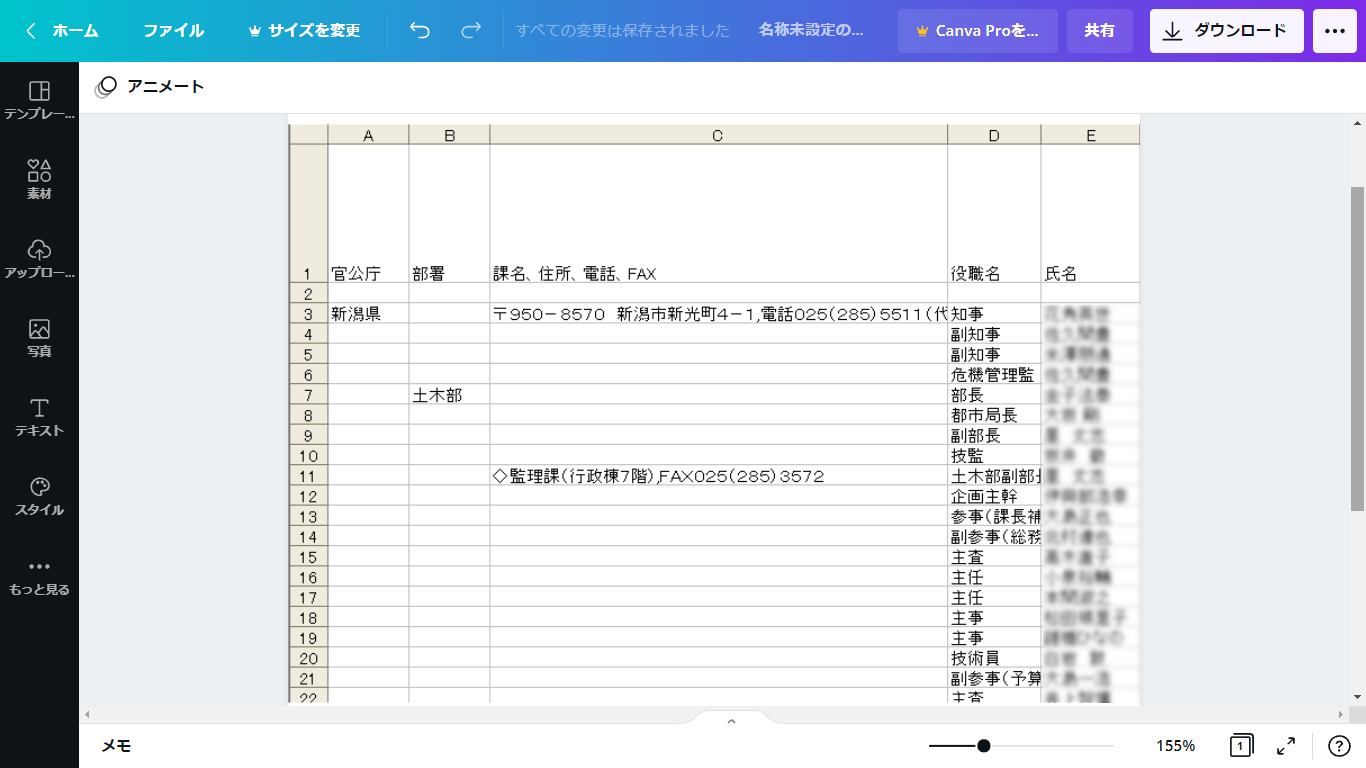Open the page grid view icon
Screen dimensions: 1366x768
pos(1241,746)
